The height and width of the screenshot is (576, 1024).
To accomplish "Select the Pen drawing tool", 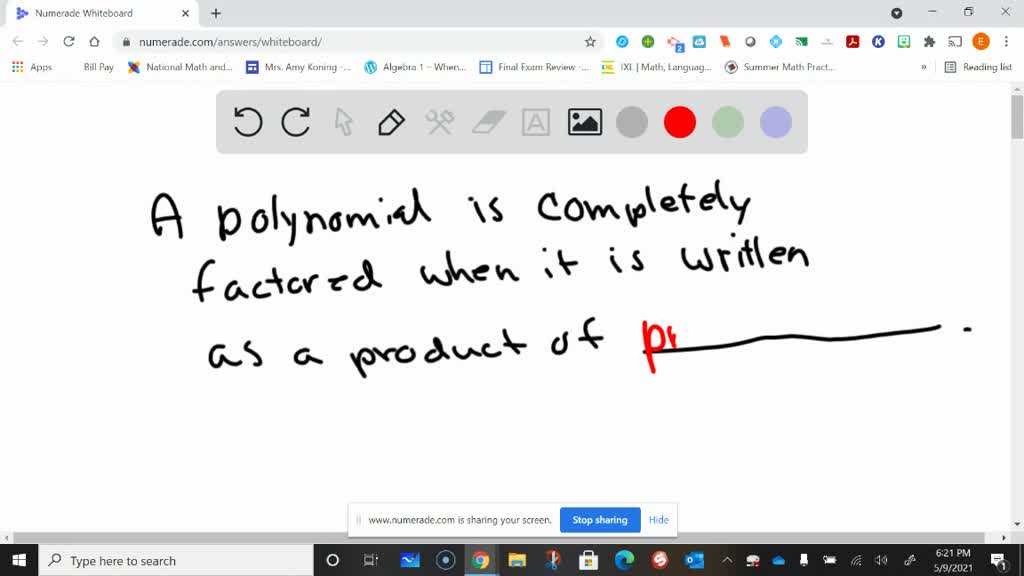I will [390, 121].
